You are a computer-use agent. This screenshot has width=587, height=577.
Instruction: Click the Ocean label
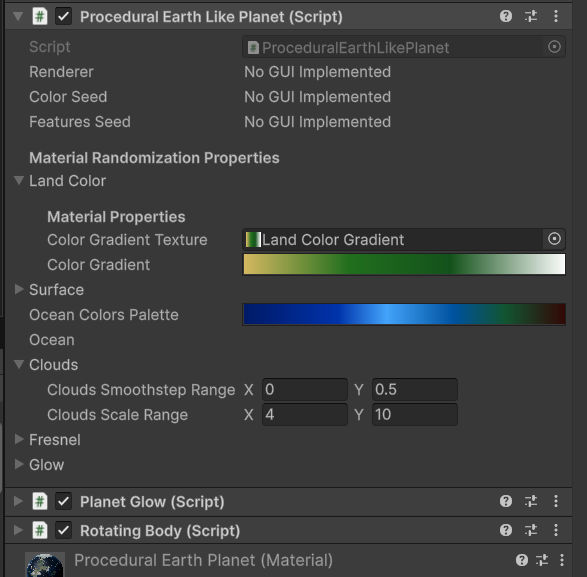coord(52,340)
